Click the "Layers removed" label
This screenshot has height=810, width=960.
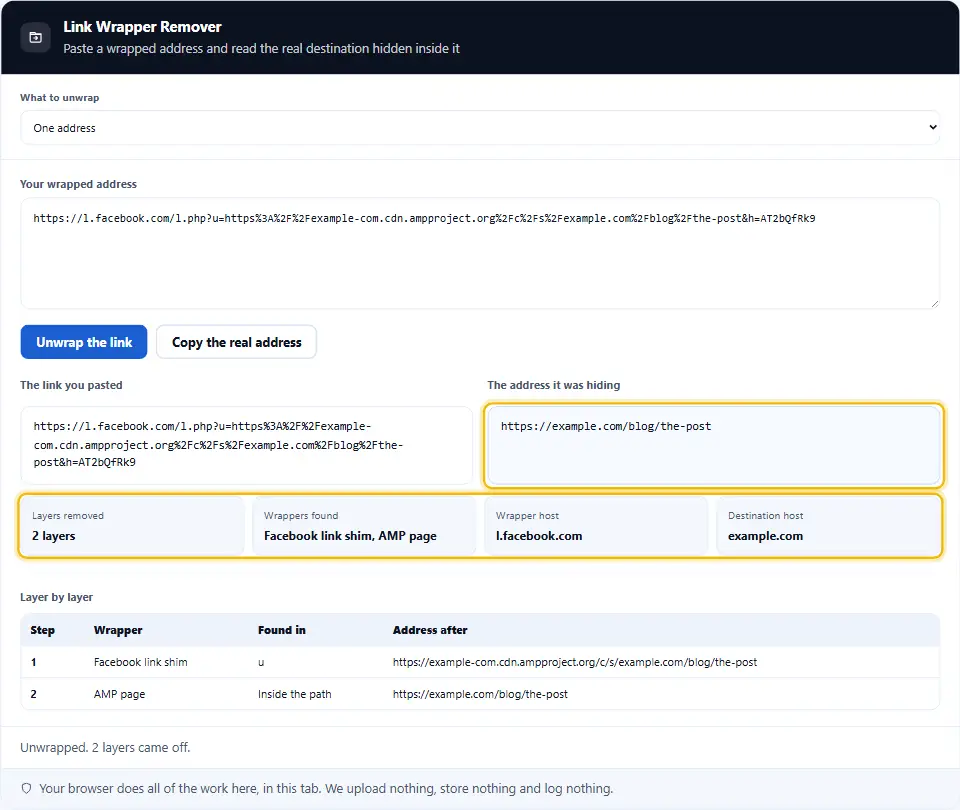68,516
